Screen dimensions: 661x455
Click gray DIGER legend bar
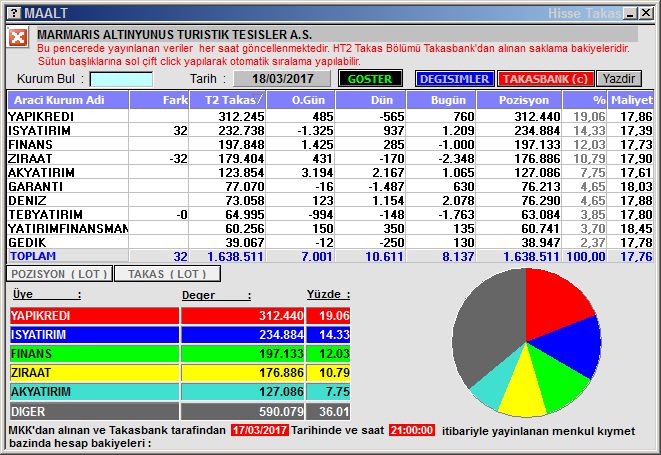tap(94, 411)
